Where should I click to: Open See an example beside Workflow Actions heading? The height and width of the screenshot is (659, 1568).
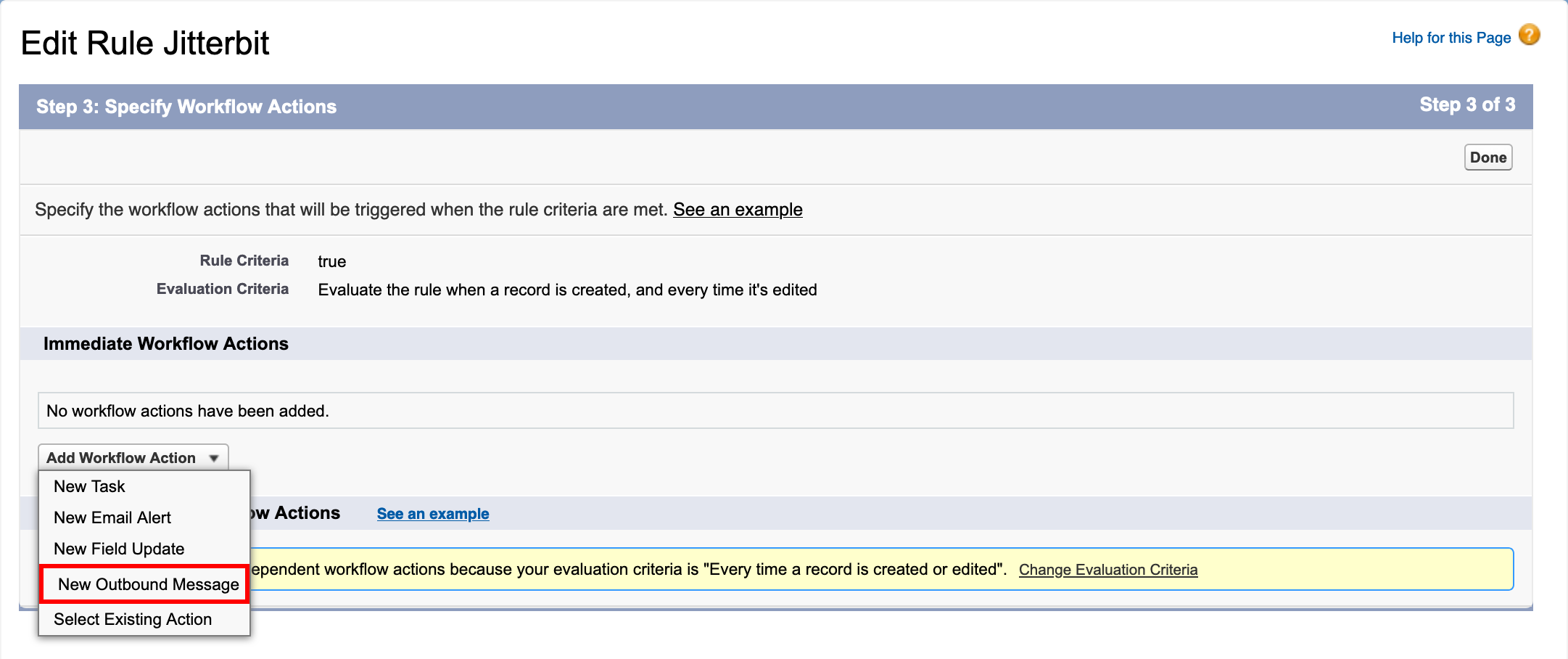432,513
